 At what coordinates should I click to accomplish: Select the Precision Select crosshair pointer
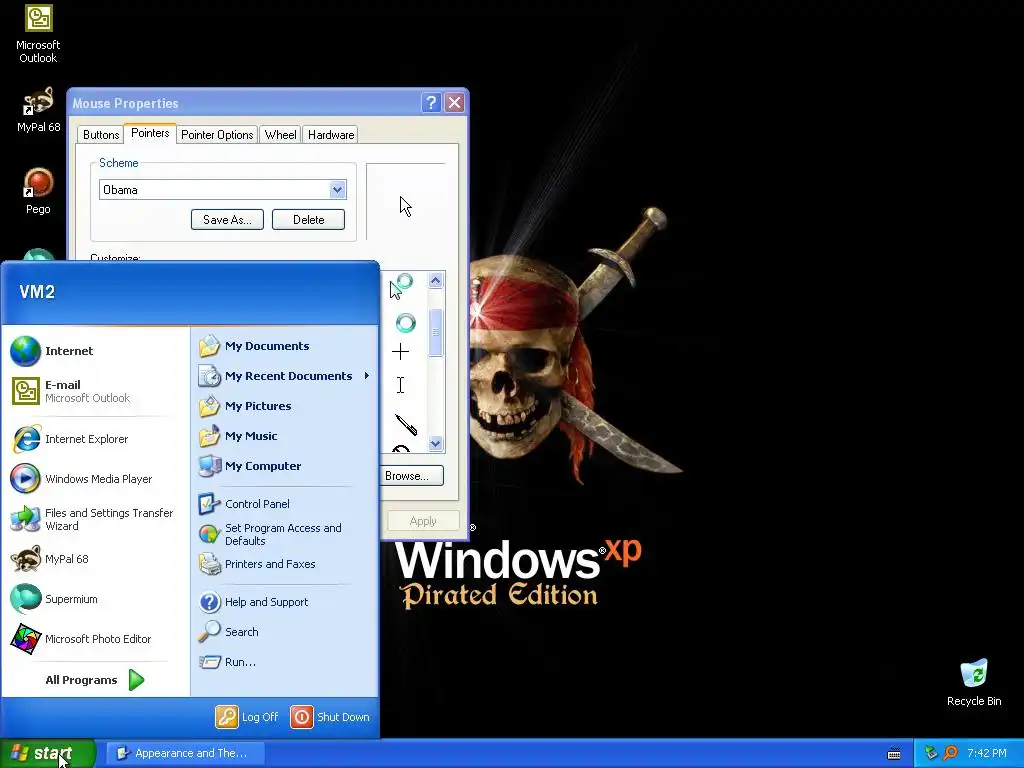coord(400,352)
